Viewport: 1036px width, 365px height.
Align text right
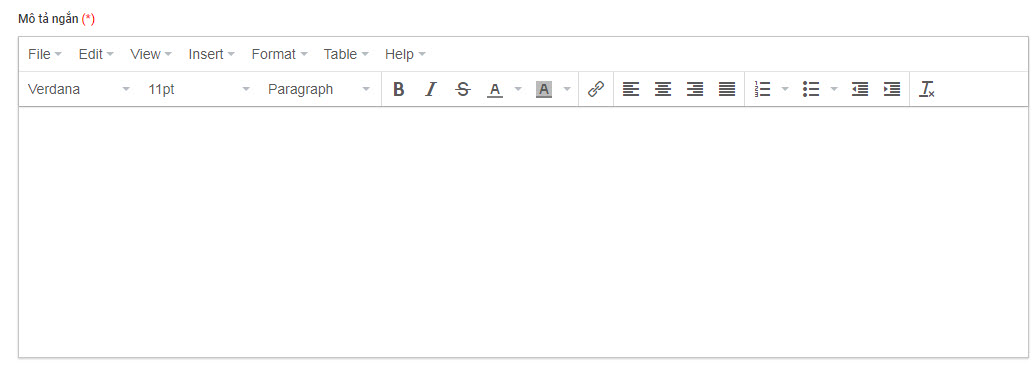(695, 89)
